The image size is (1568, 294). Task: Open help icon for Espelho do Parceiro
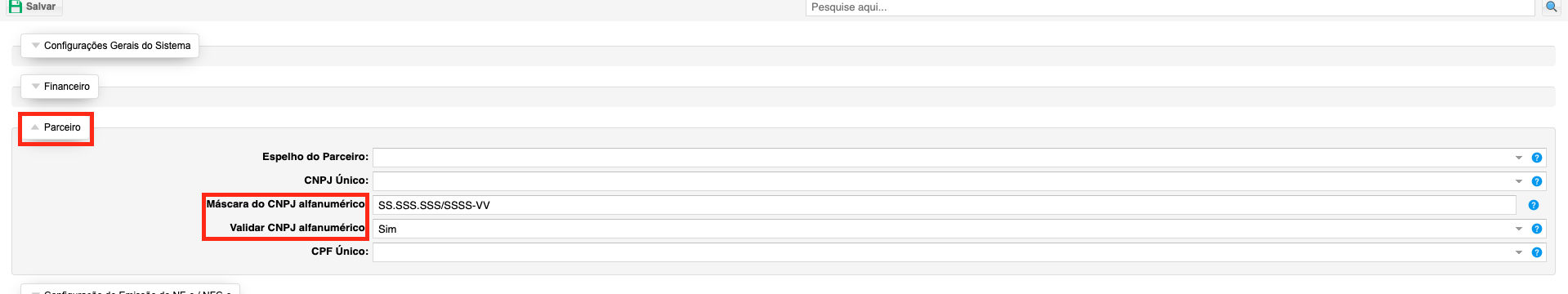point(1537,158)
